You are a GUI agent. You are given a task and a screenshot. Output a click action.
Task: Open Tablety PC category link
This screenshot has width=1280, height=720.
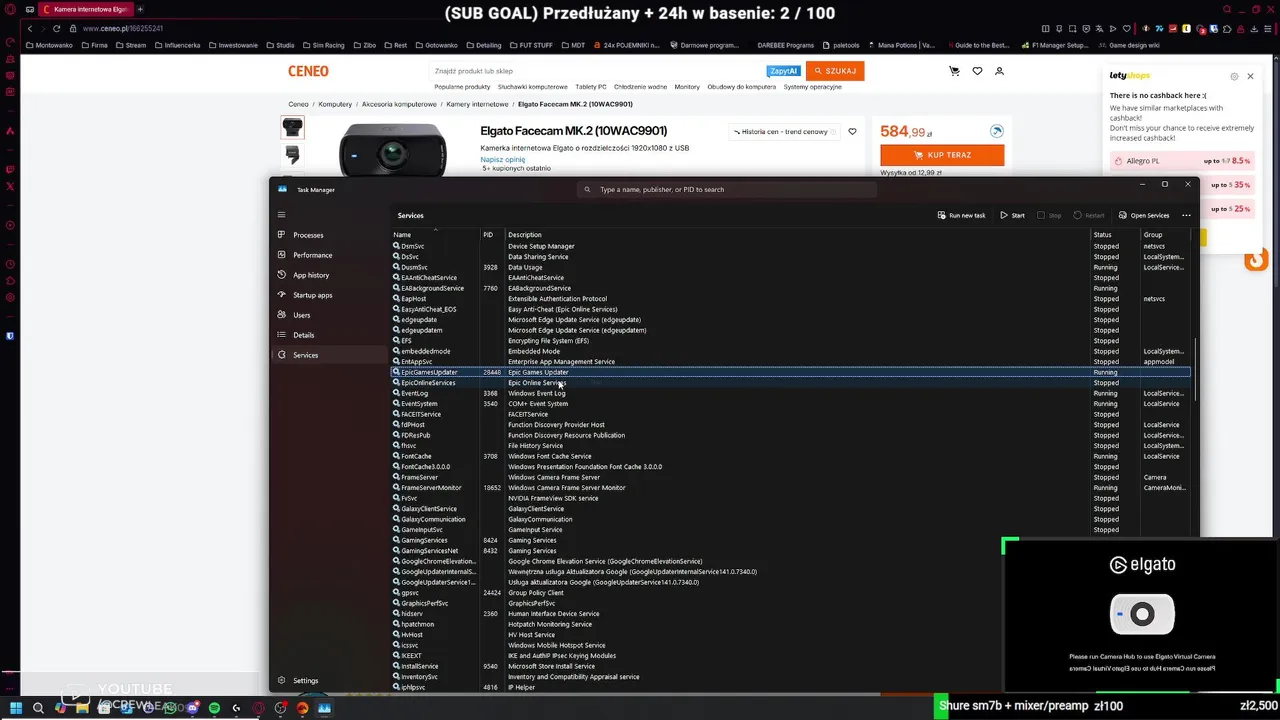tap(591, 87)
